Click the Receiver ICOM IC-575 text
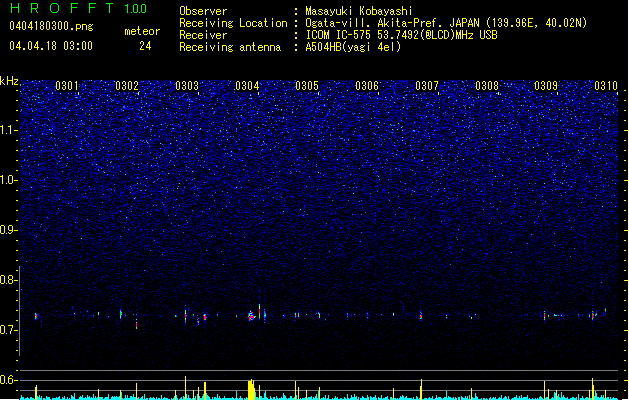The width and height of the screenshot is (629, 400). click(401, 35)
